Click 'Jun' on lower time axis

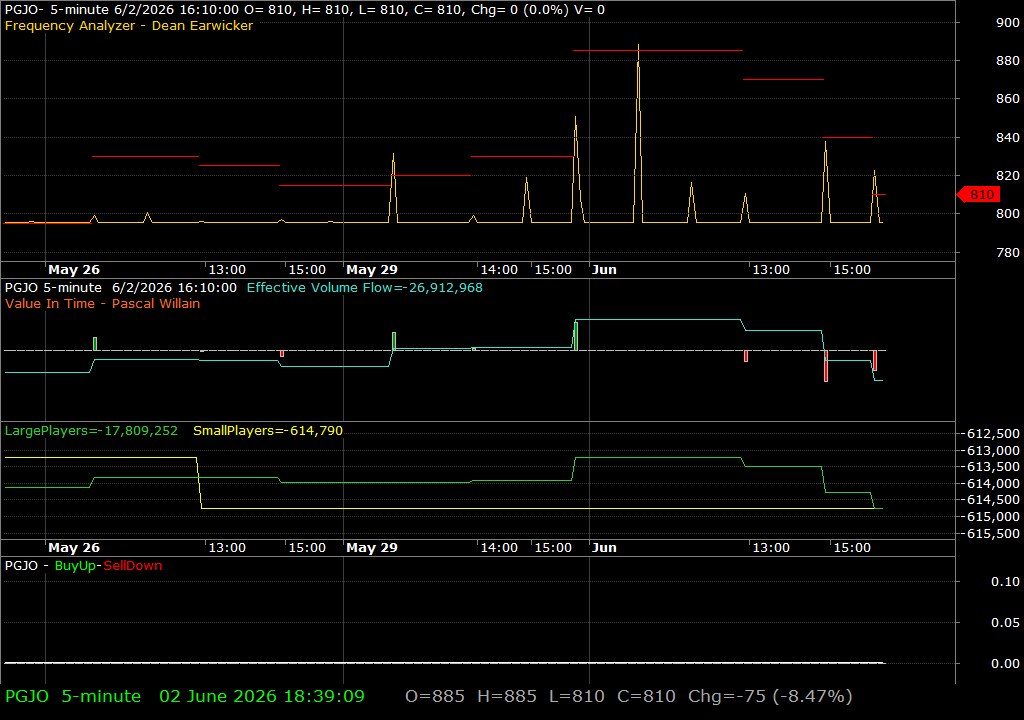tap(604, 548)
